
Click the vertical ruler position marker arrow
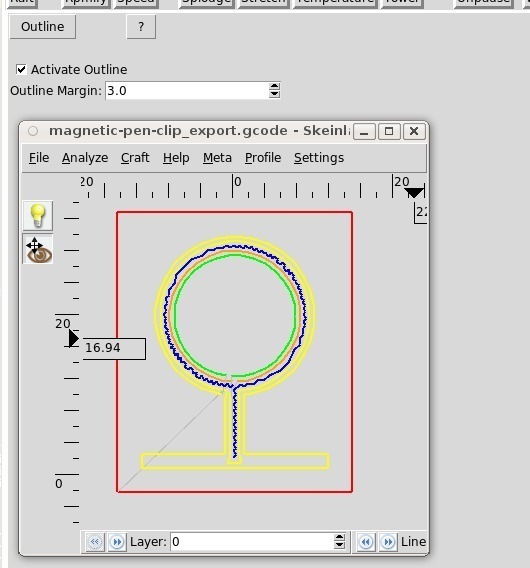(x=74, y=339)
